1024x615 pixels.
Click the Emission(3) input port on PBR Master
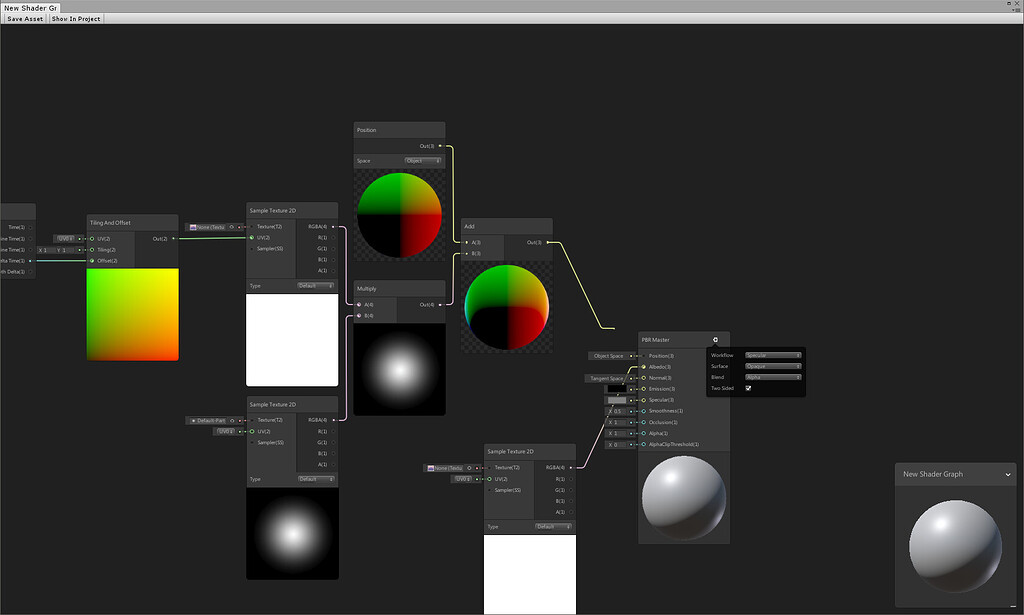click(x=644, y=389)
